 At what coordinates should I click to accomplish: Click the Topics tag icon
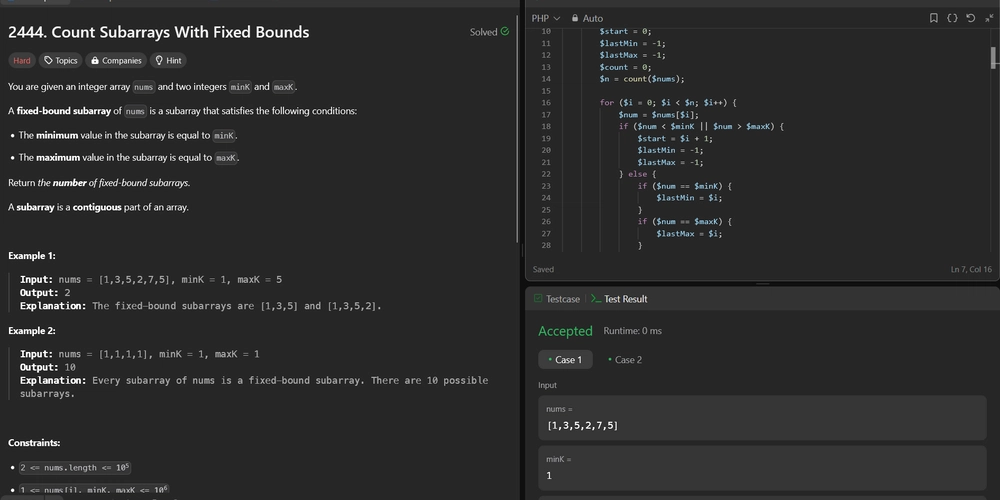point(48,61)
